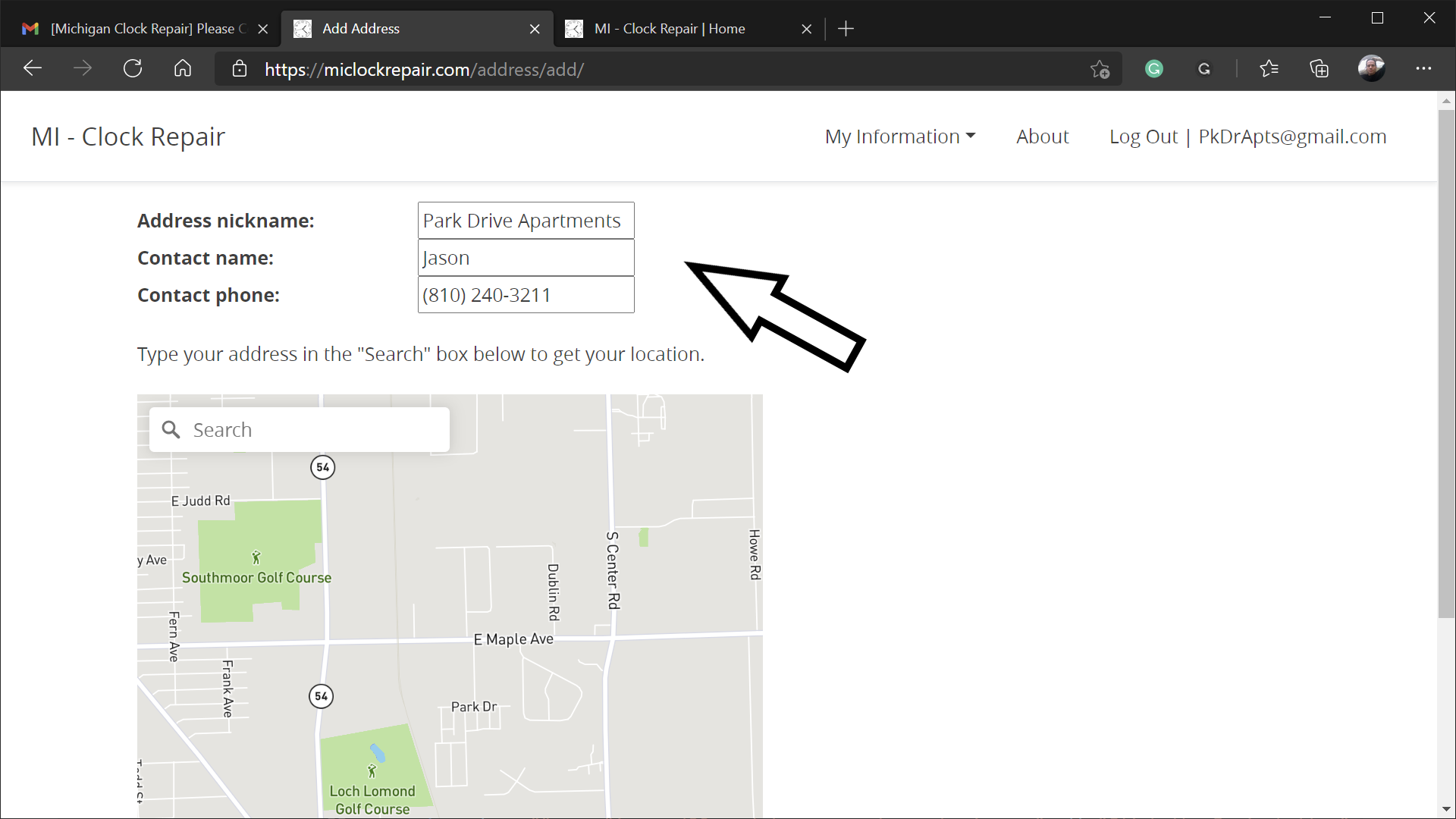Screen dimensions: 1456x819
Task: Click the map search magnifier icon
Action: click(x=170, y=429)
